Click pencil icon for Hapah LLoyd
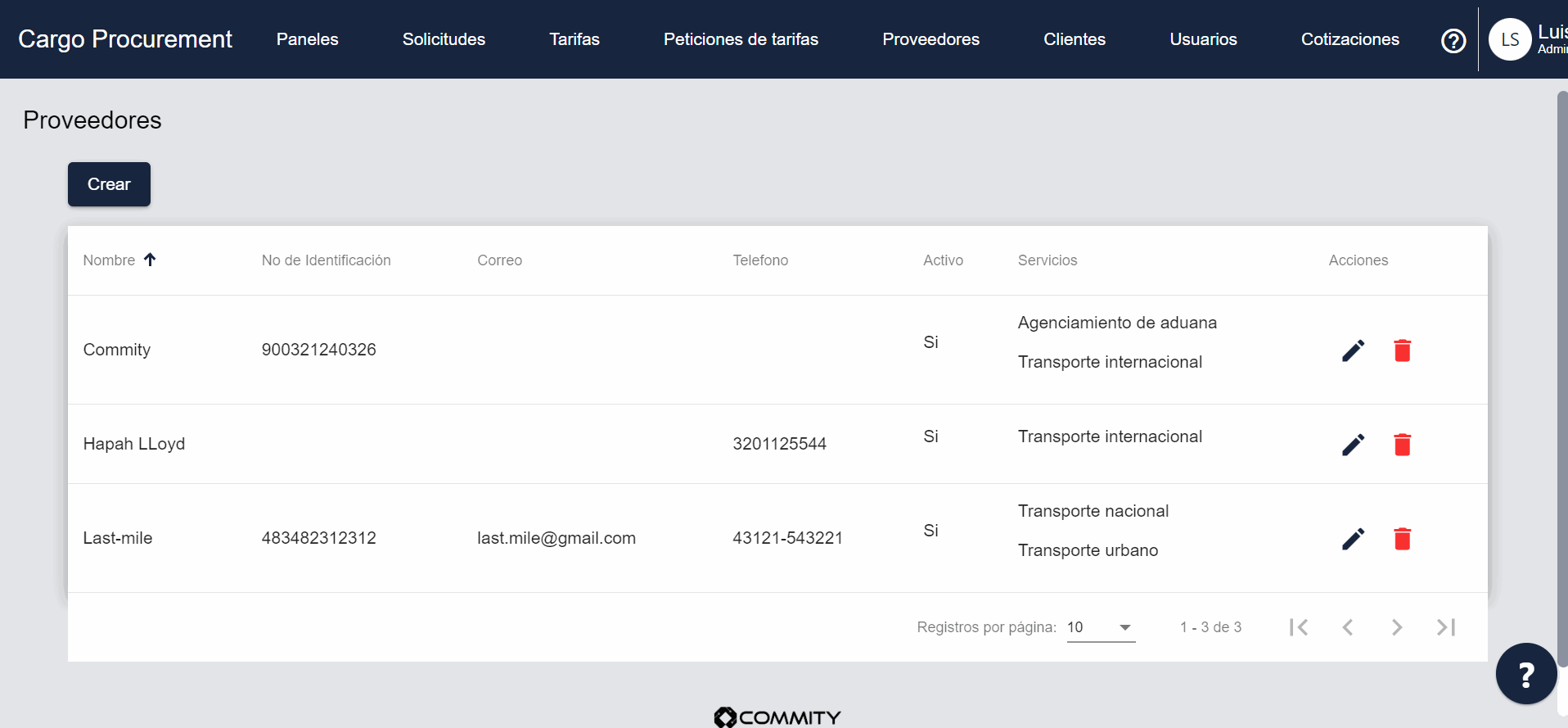 1353,445
